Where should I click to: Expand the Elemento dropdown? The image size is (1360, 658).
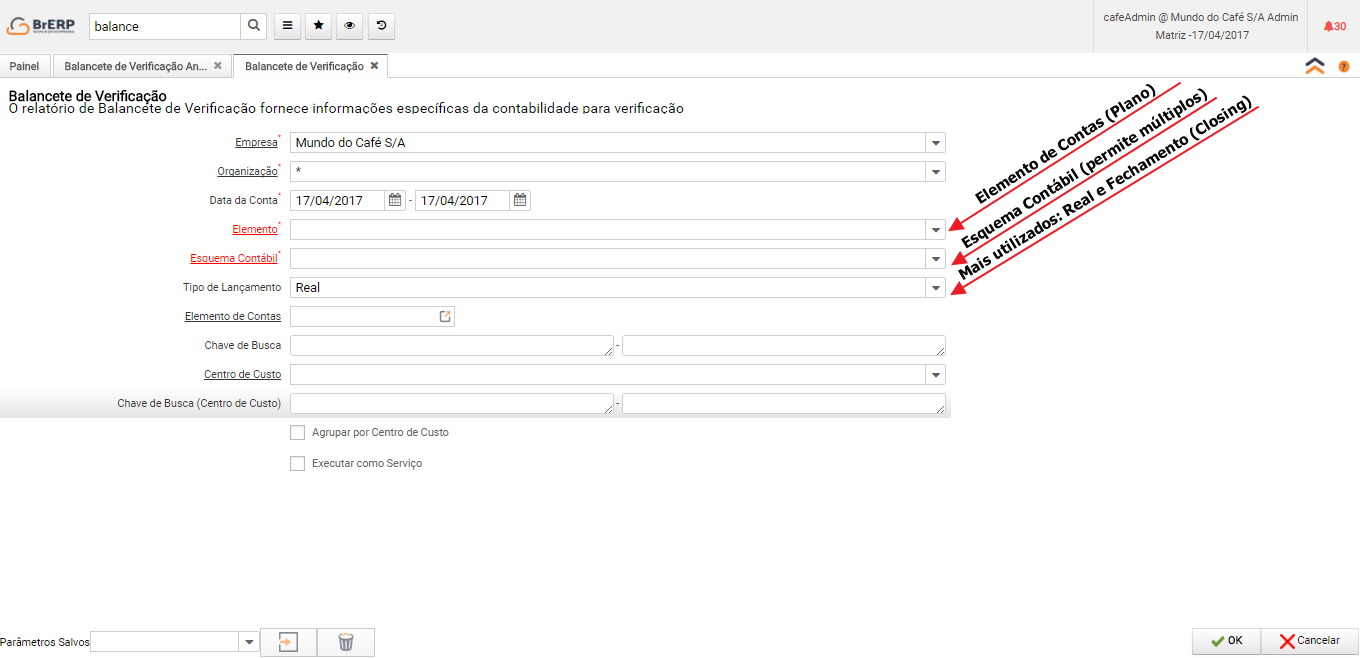click(x=935, y=230)
